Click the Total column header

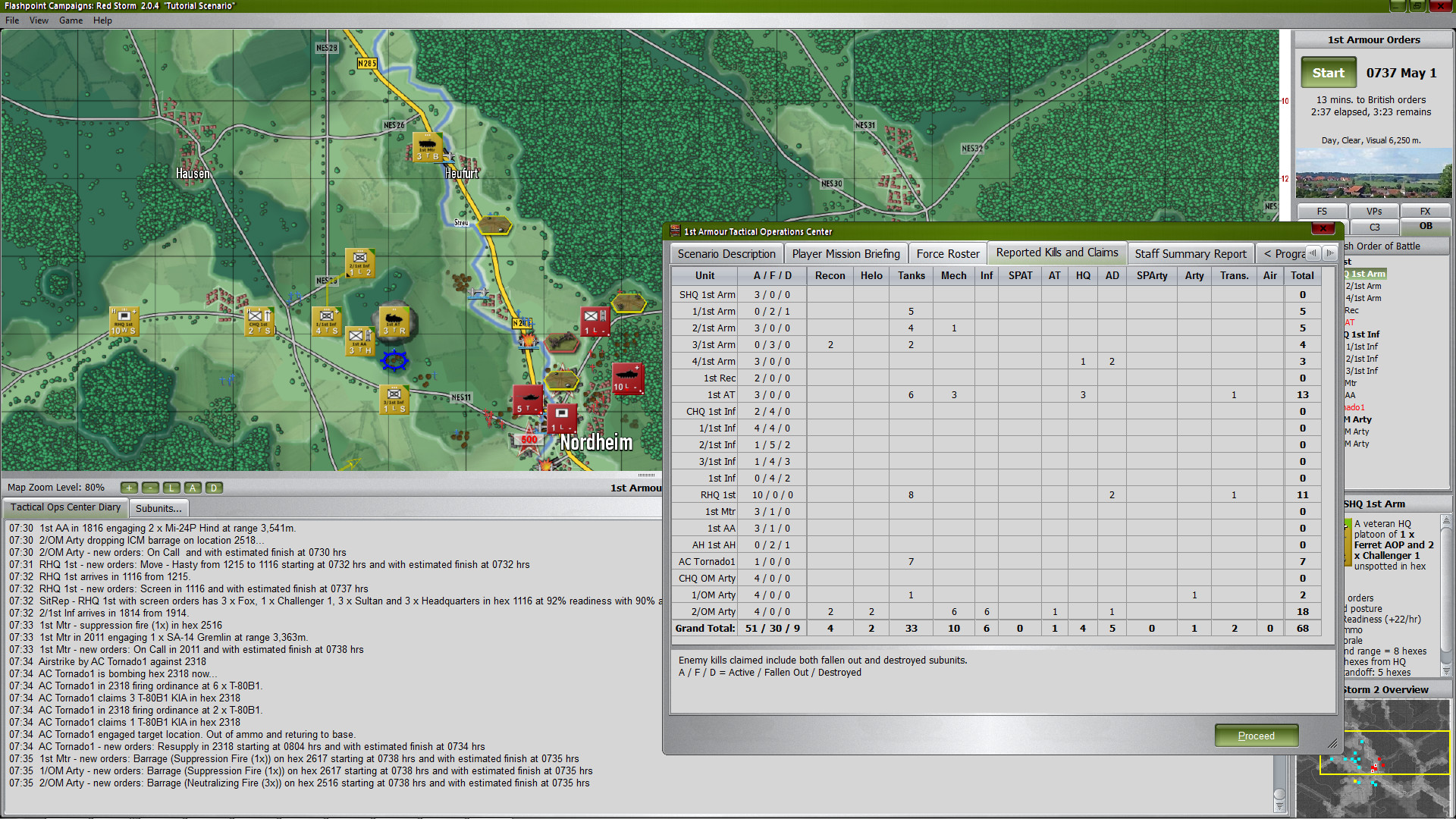(1302, 275)
